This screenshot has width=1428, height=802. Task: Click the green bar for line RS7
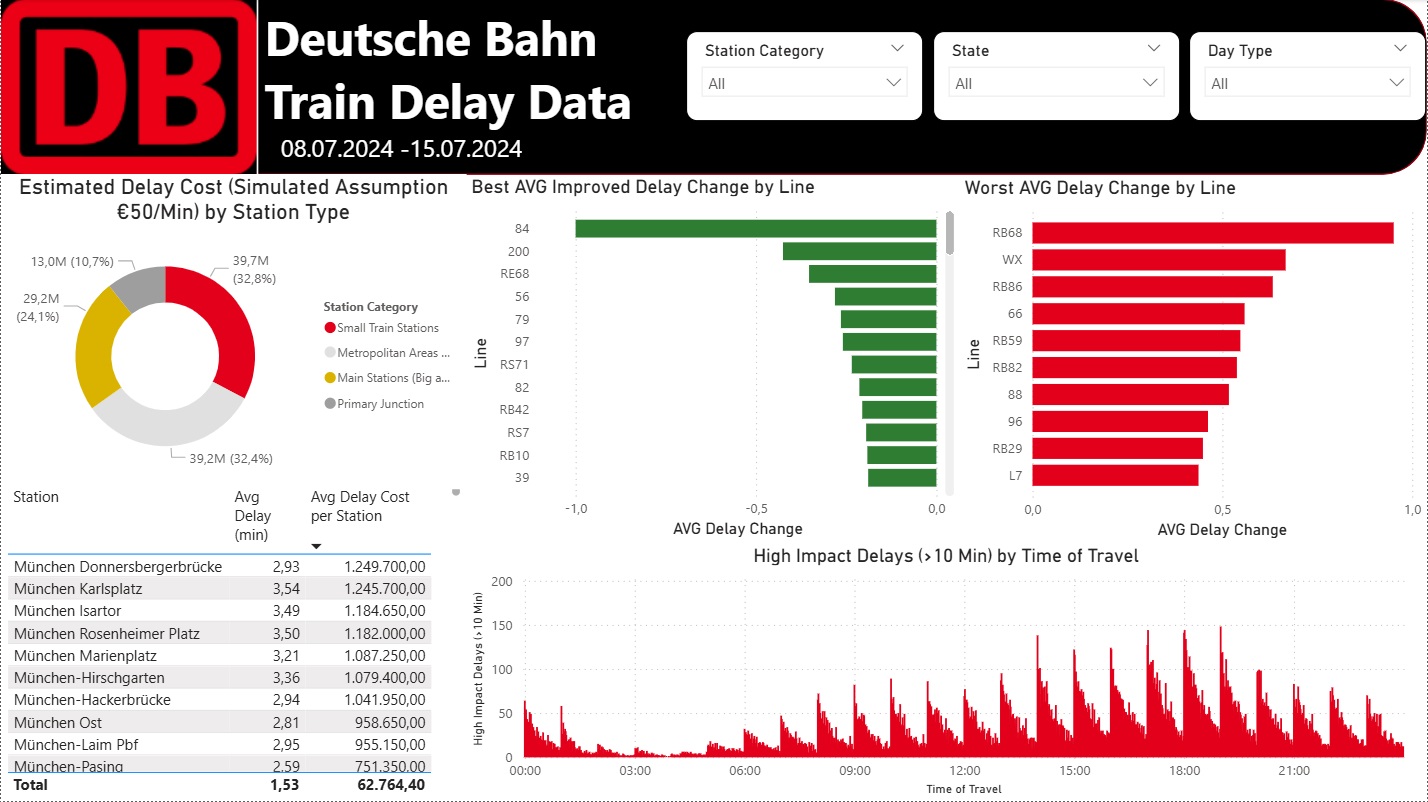tap(901, 432)
